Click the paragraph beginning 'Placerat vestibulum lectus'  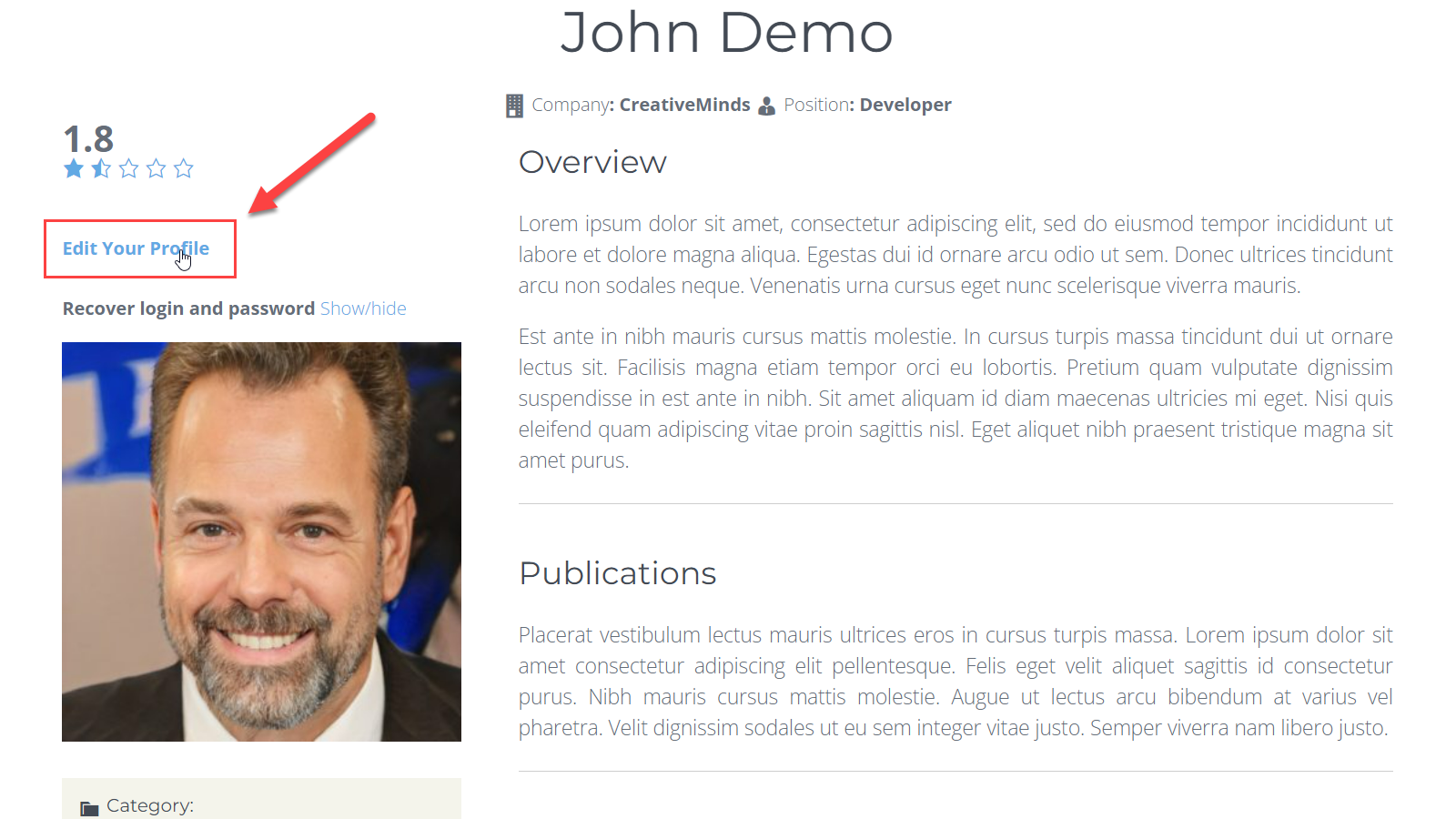pyautogui.click(x=955, y=682)
